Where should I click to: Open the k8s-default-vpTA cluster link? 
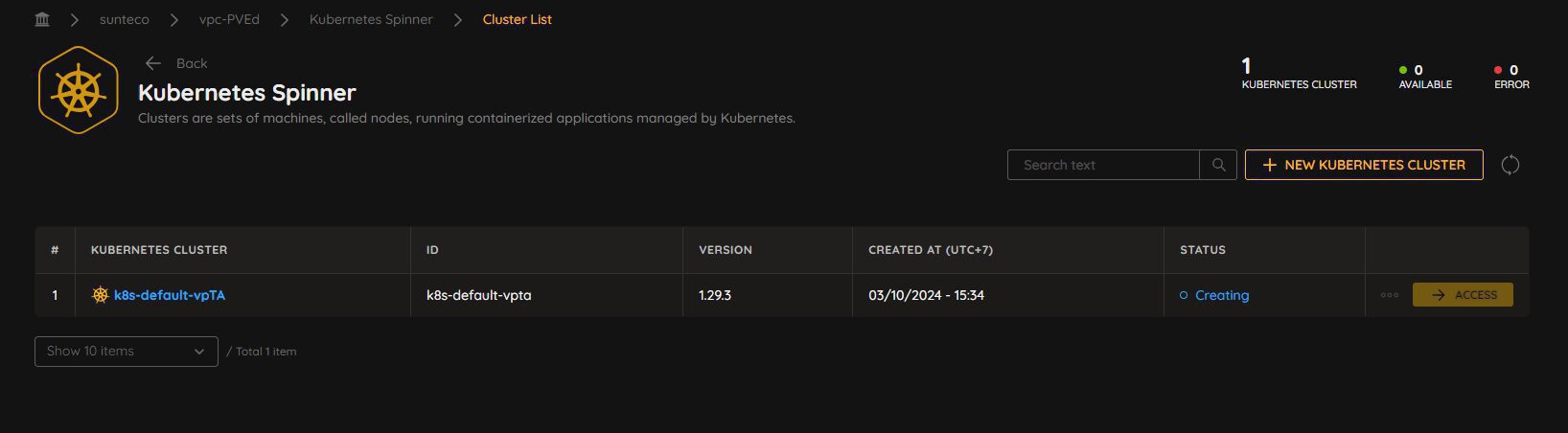coord(170,295)
